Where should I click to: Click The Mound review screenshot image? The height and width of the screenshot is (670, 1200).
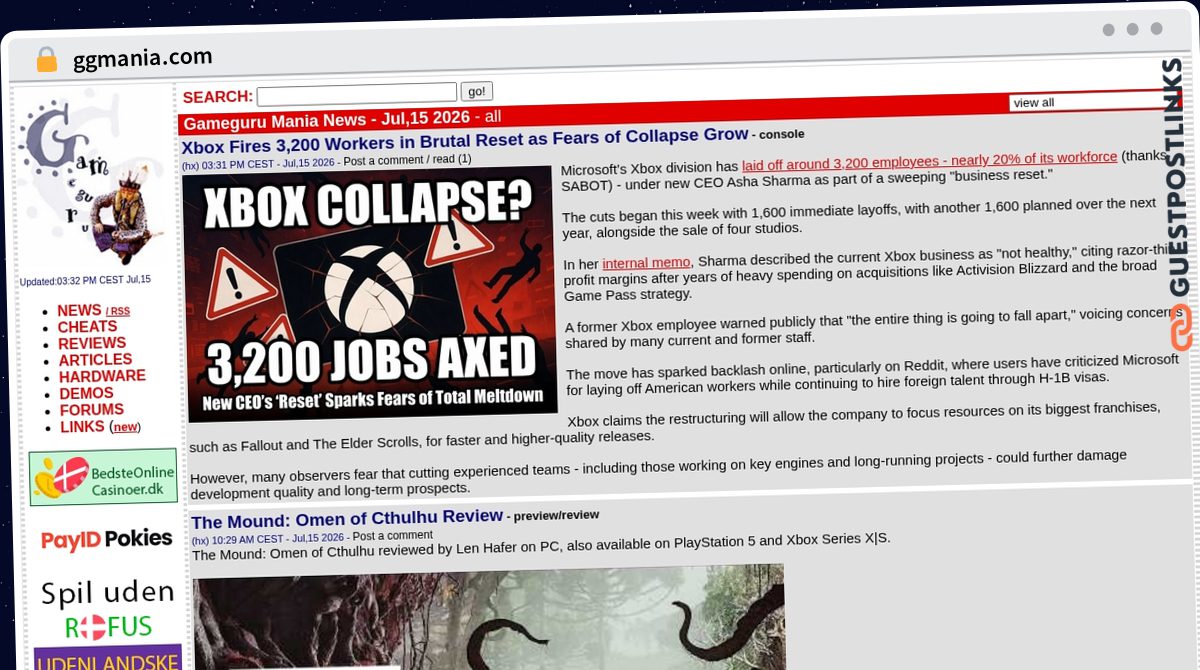click(x=489, y=617)
